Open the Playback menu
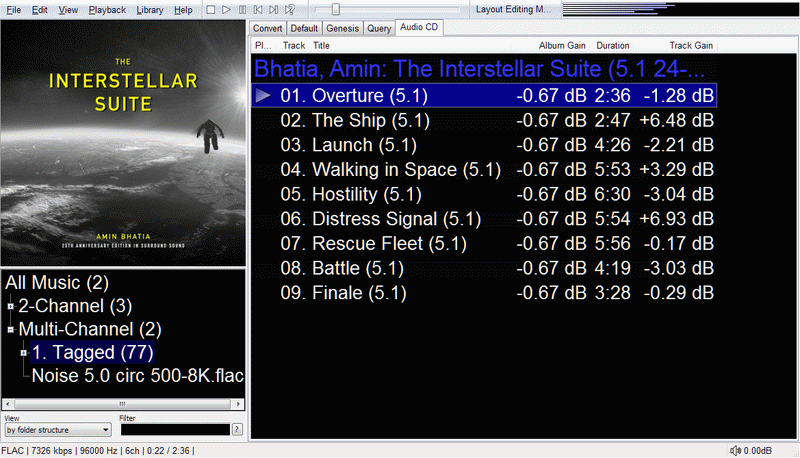 click(x=107, y=10)
